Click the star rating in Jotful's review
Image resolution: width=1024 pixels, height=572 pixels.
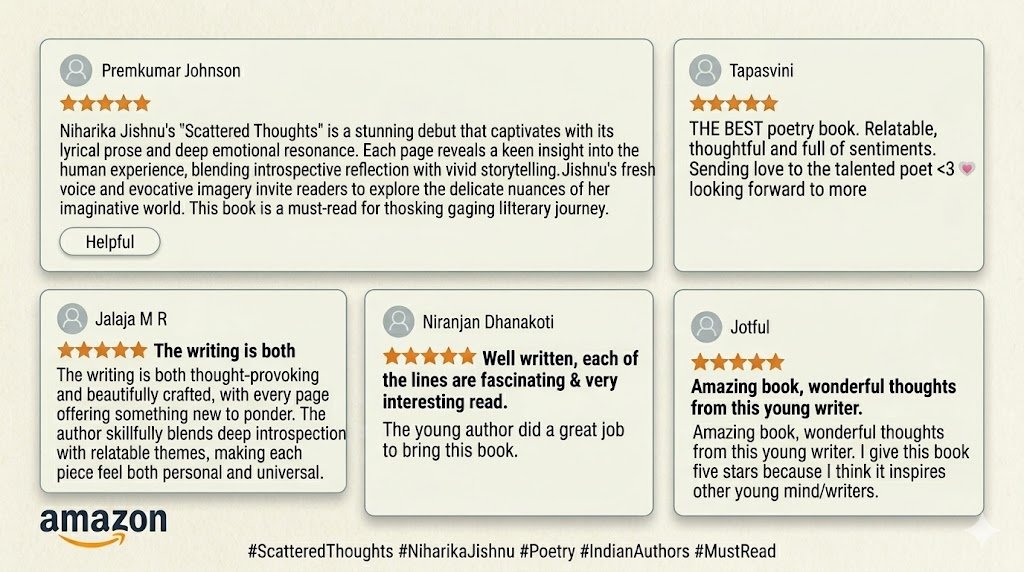point(737,362)
